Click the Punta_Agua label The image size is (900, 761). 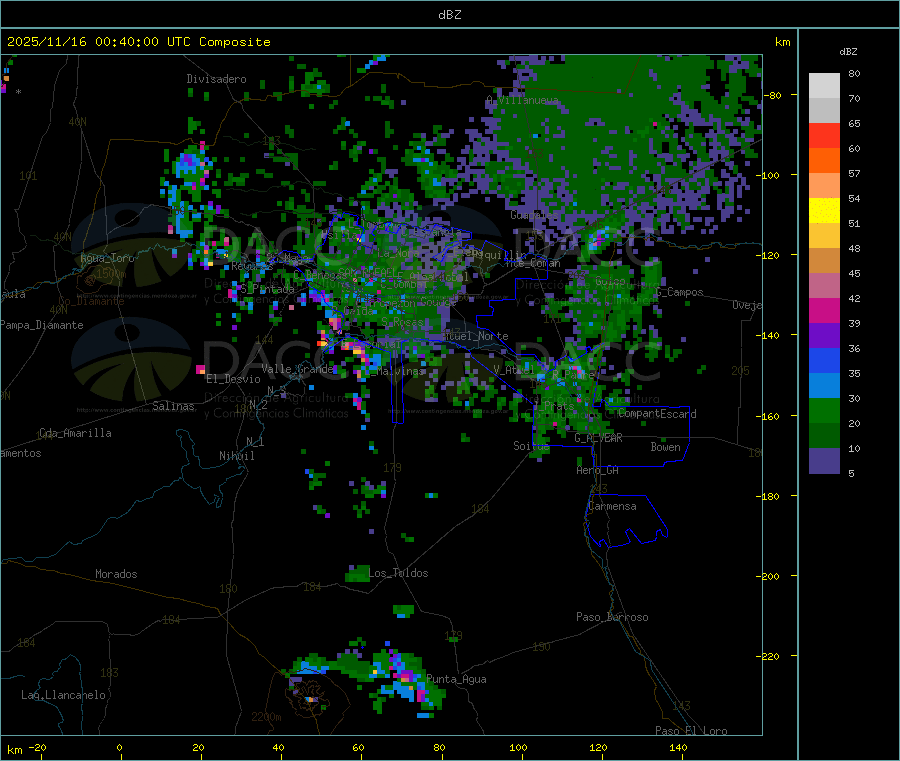click(456, 680)
